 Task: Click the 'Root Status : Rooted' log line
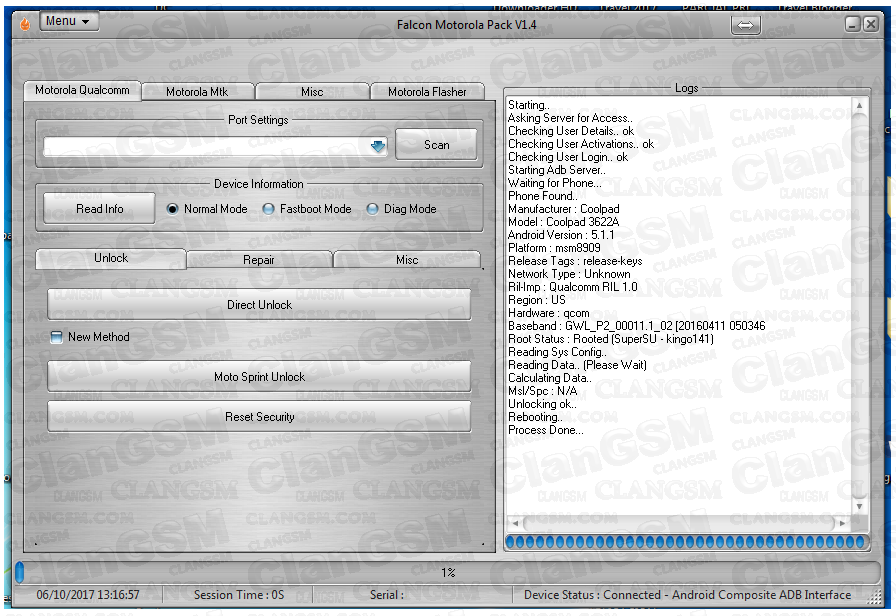click(x=611, y=339)
